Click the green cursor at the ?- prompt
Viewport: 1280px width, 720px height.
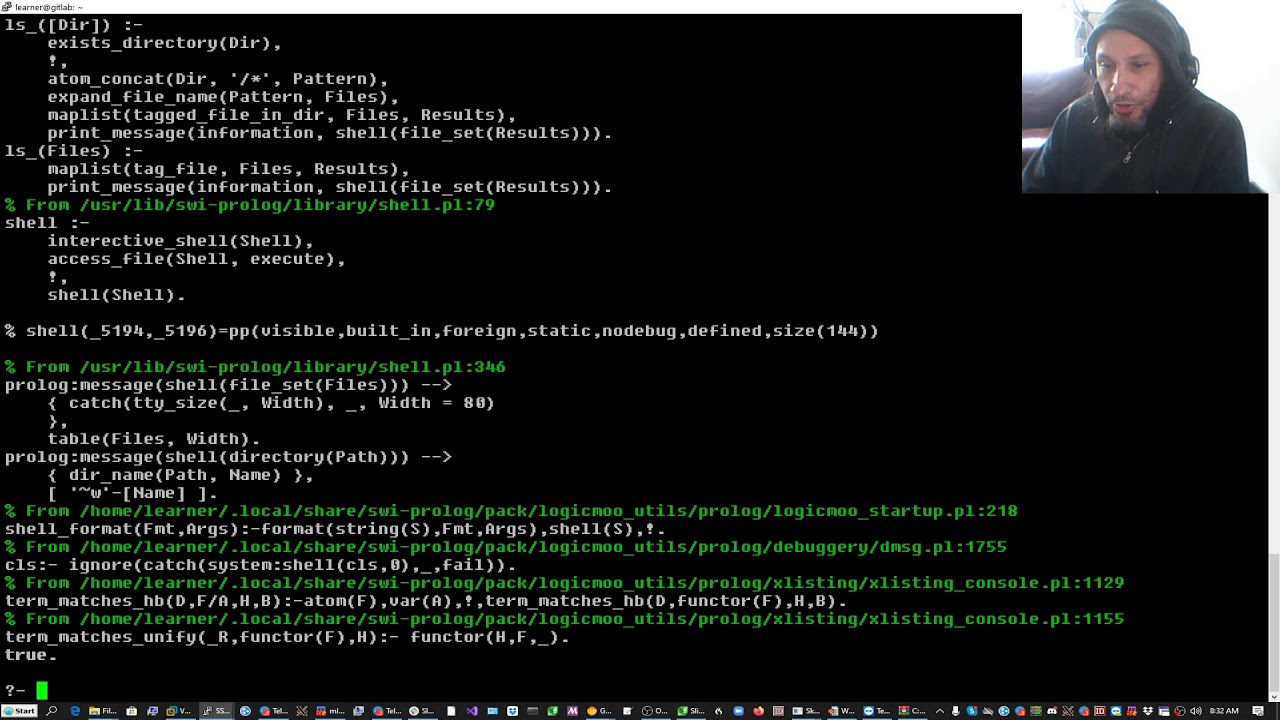42,690
